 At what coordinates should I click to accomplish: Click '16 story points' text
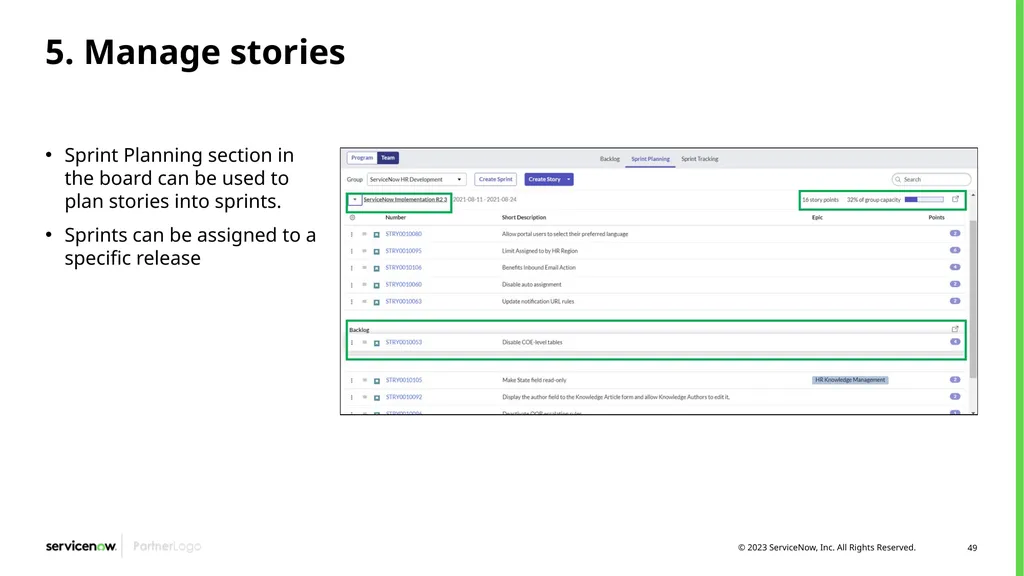[x=820, y=200]
